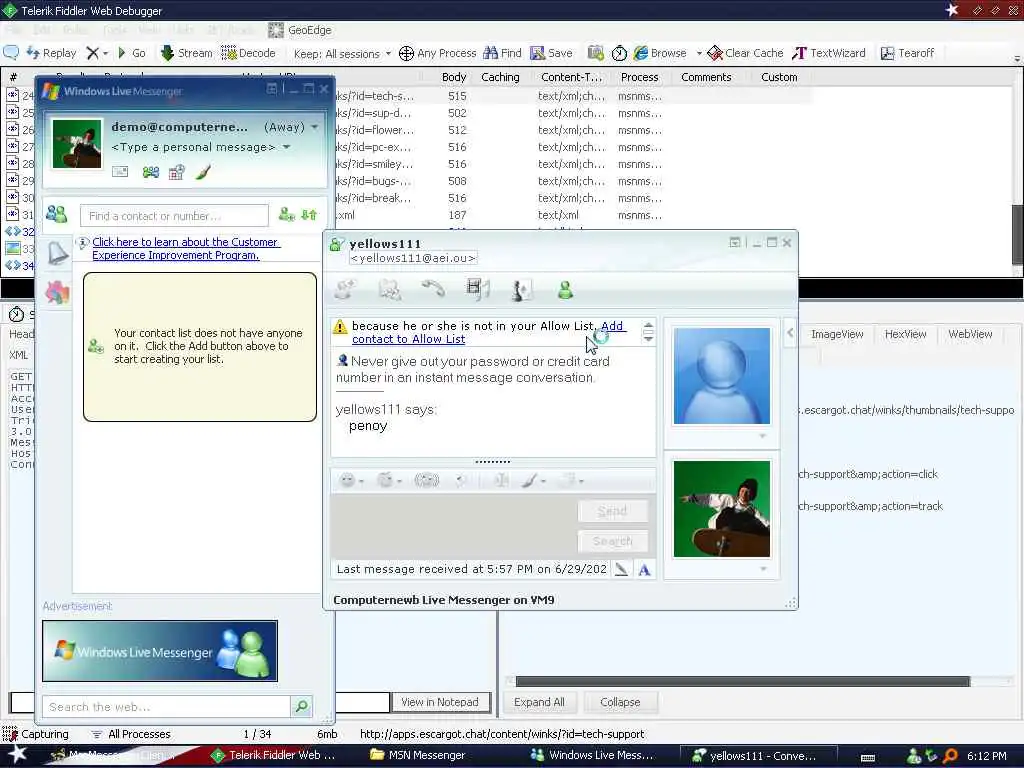Switch to the WebView tab
Viewport: 1024px width, 768px height.
pyautogui.click(x=970, y=334)
